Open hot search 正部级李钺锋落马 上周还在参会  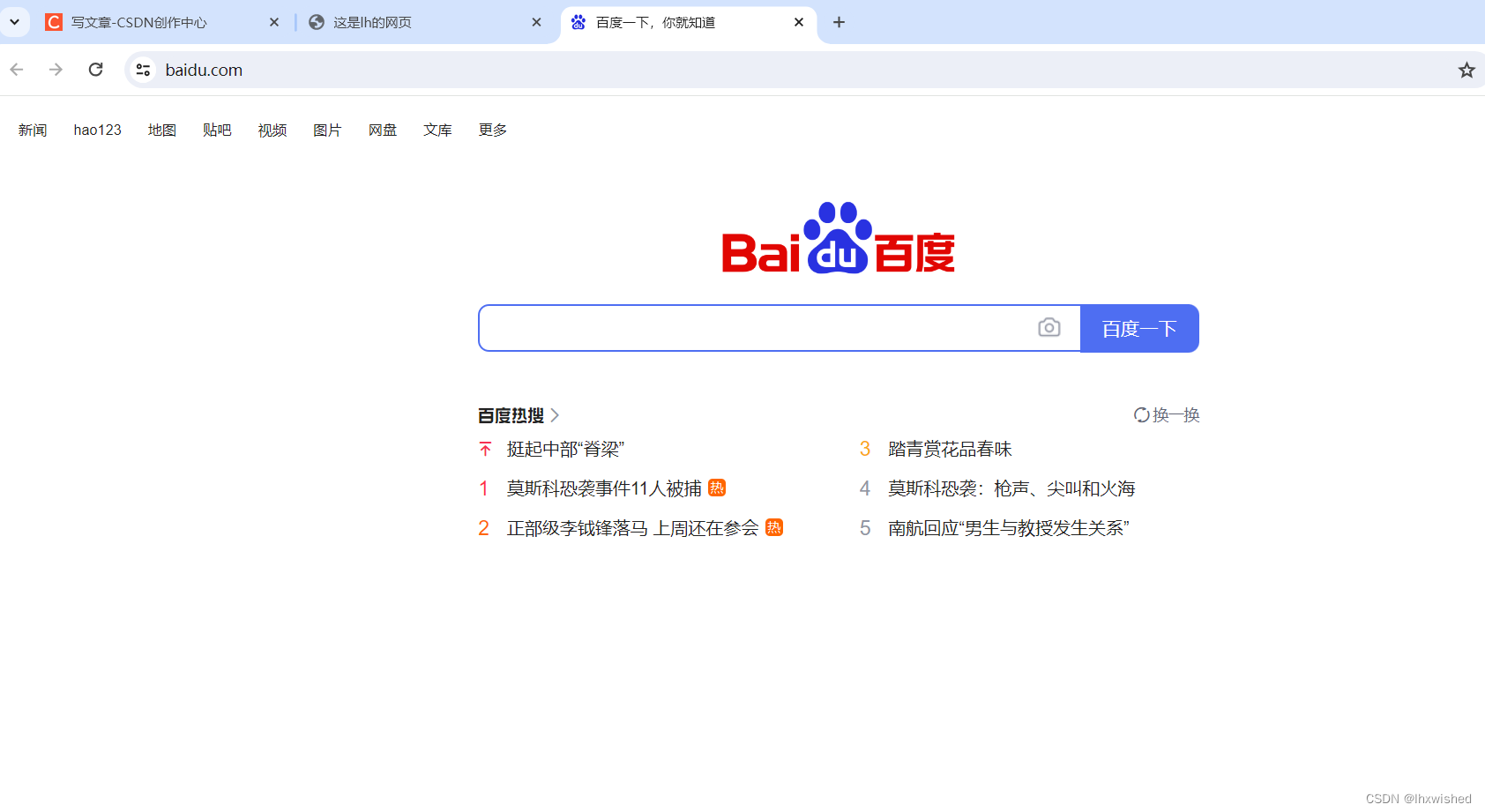click(x=632, y=528)
